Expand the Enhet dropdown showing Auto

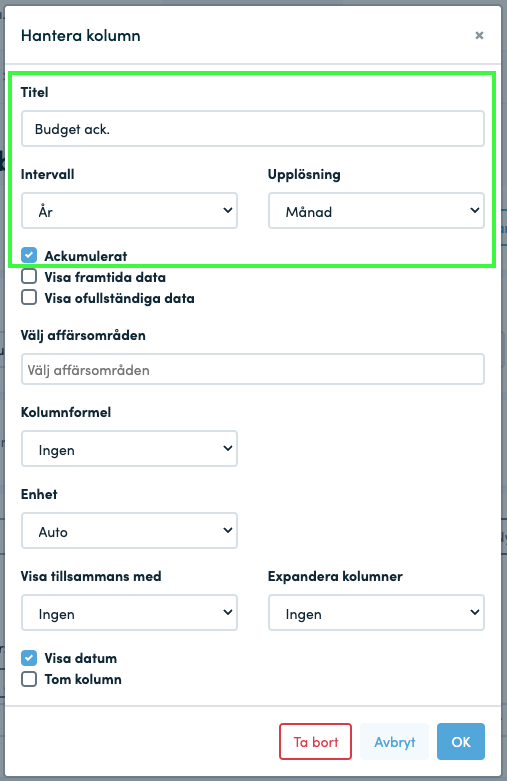(x=129, y=530)
